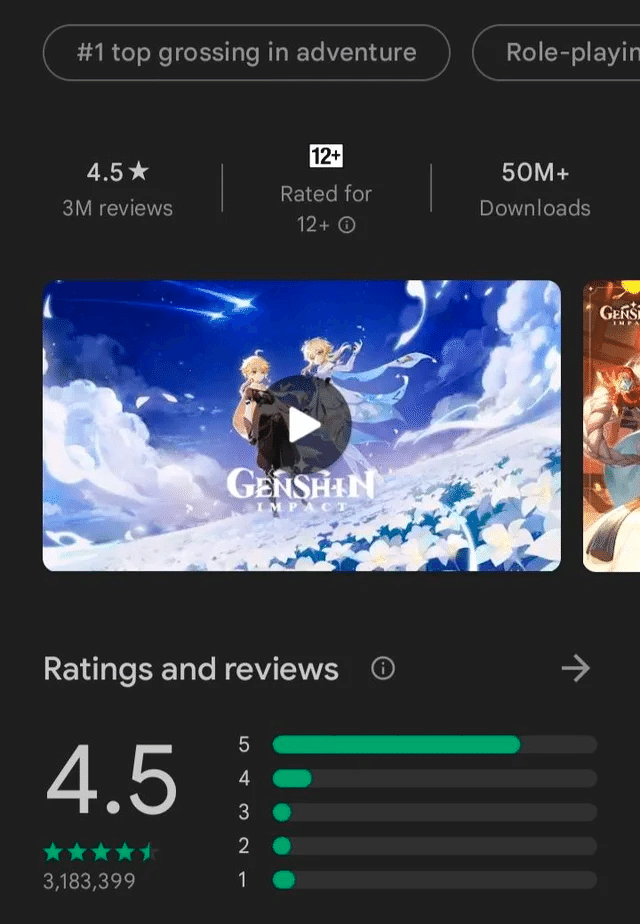This screenshot has height=924, width=640.
Task: Select the Role-playing category chip
Action: pos(556,52)
